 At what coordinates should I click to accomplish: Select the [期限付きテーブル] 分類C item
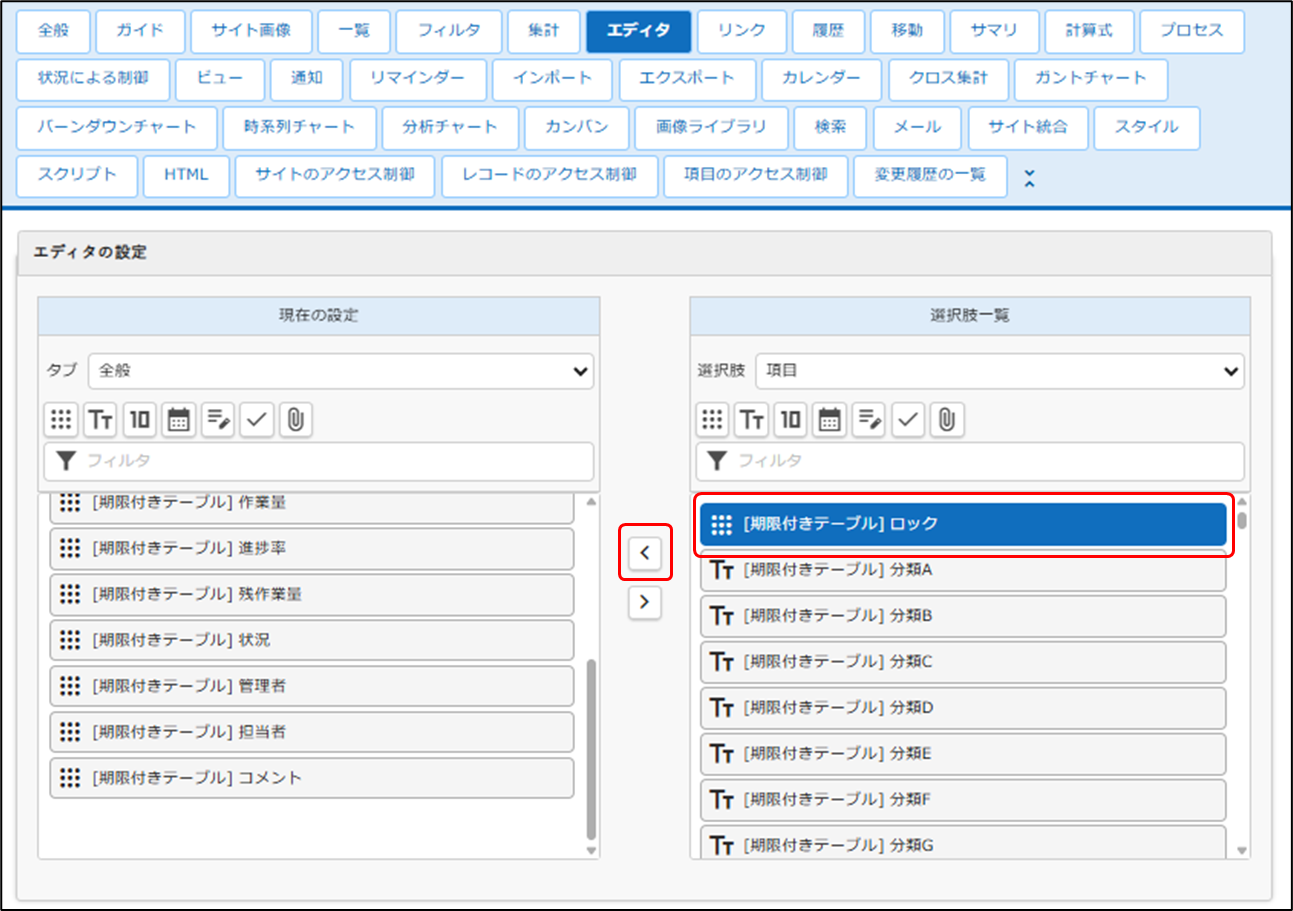(x=962, y=662)
